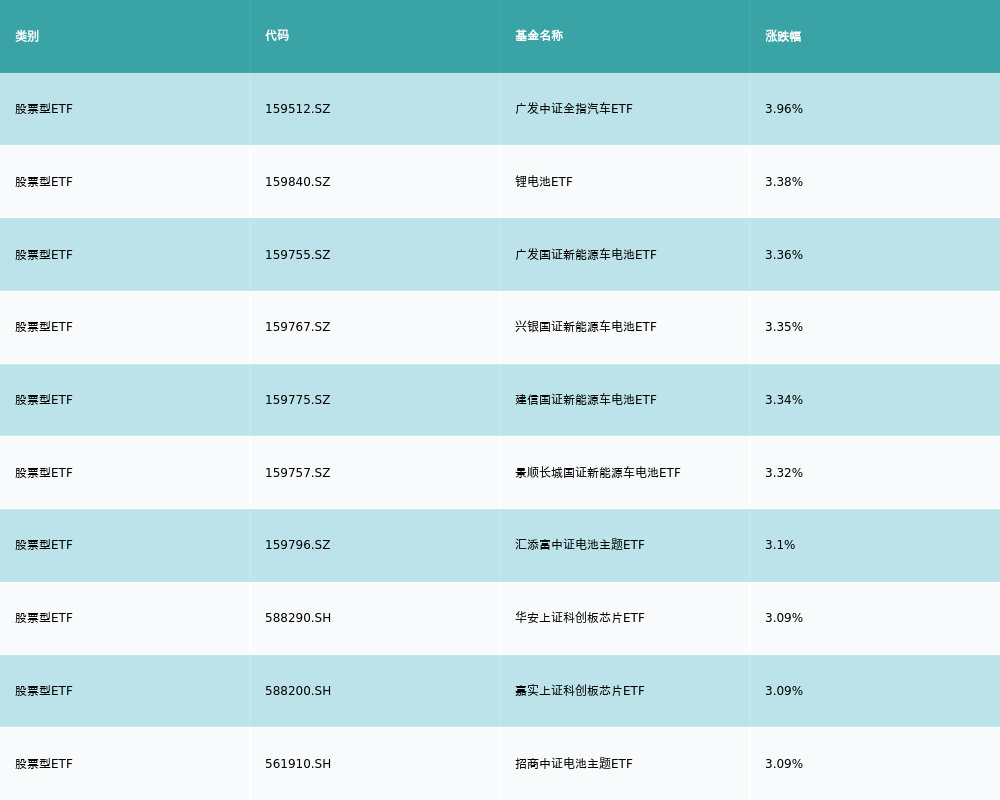Click the 3.35% change value
This screenshot has width=1000, height=800.
[784, 327]
